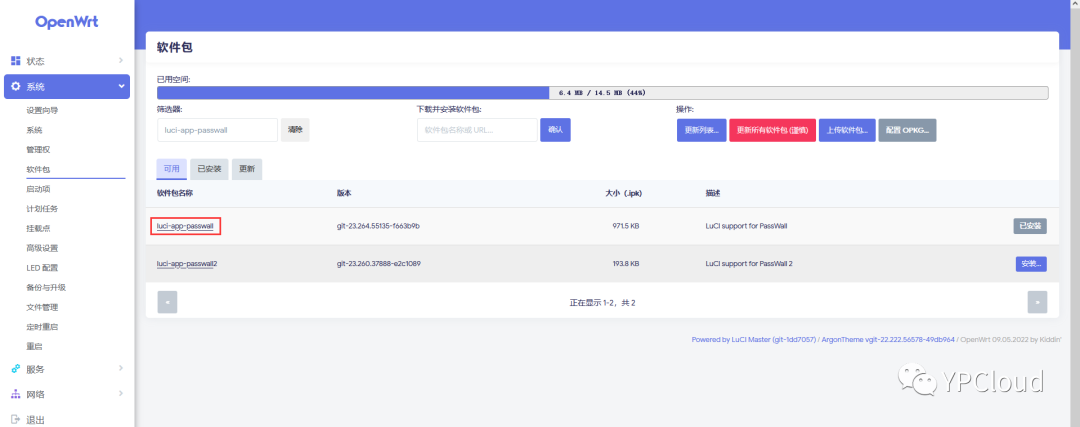This screenshot has height=427, width=1080.
Task: Click 'LuCI support for PassWall 2' description
Action: [x=749, y=264]
